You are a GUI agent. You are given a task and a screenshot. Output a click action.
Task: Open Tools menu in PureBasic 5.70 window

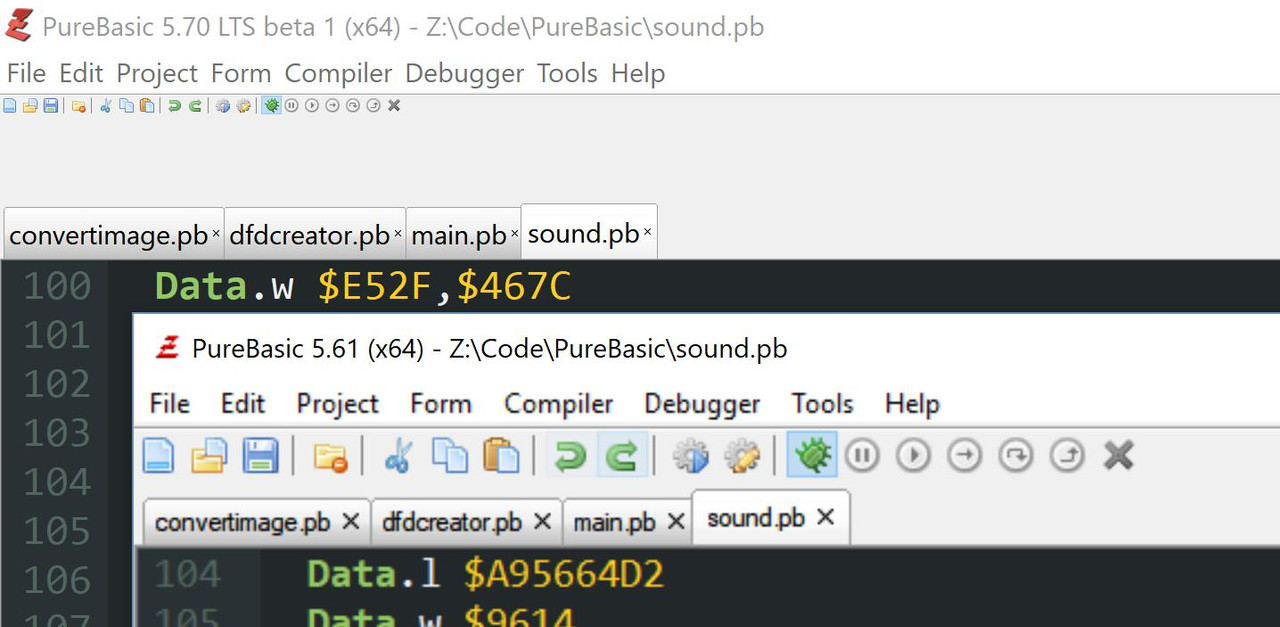pos(567,73)
